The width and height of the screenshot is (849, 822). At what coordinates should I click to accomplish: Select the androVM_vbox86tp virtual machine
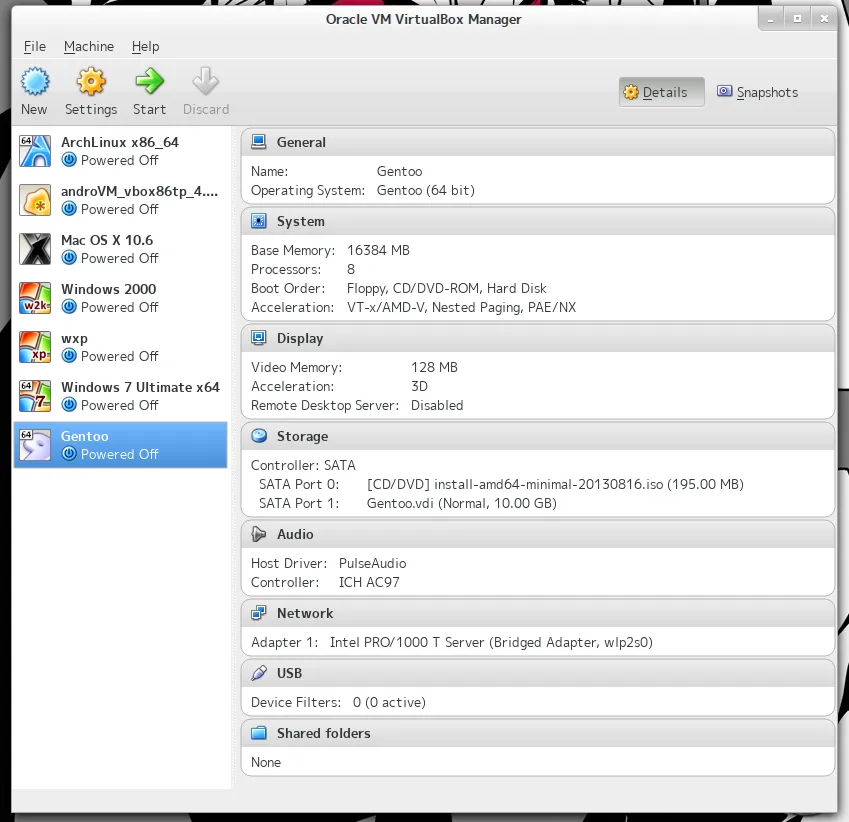tap(120, 200)
